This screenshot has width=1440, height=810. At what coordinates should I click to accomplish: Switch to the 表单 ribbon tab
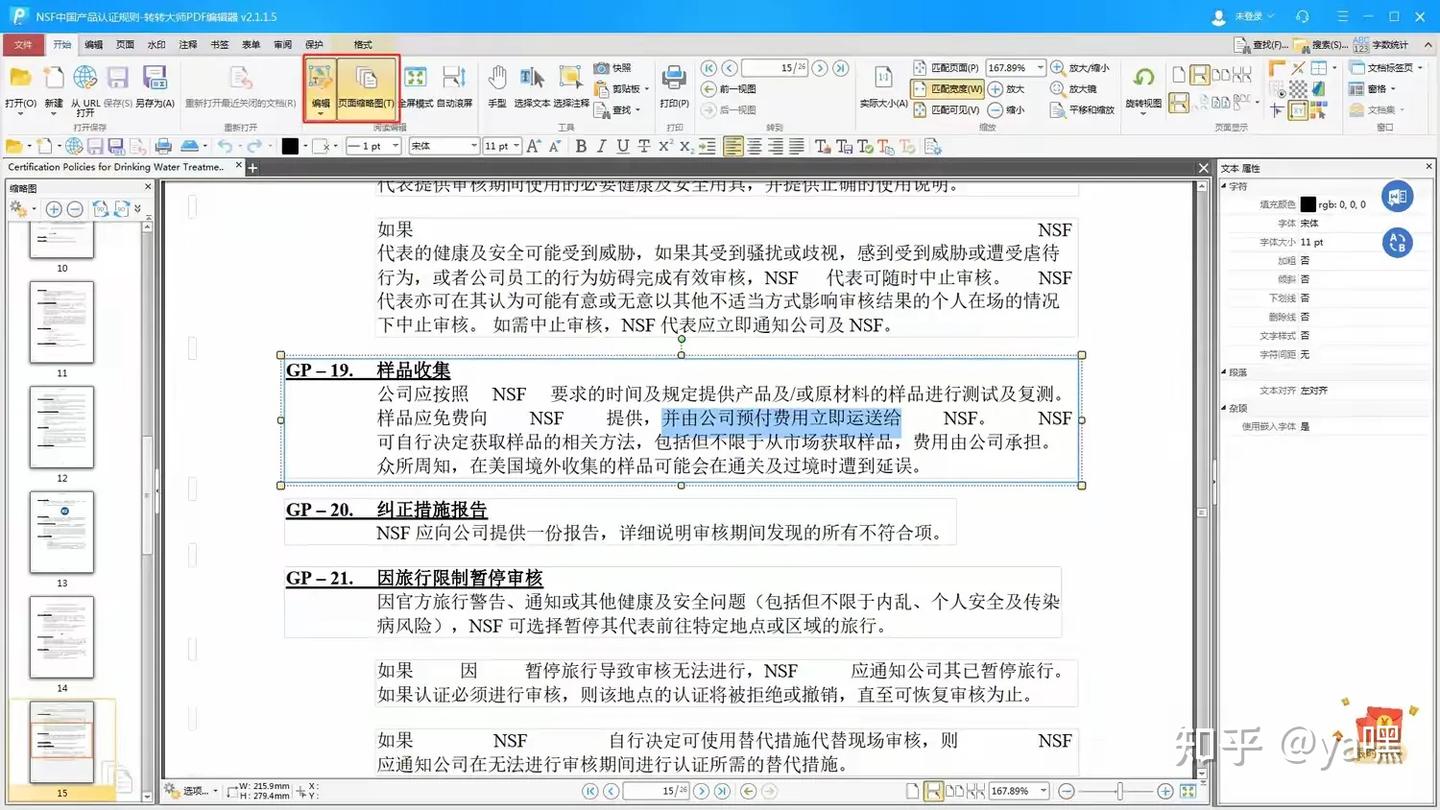(251, 45)
